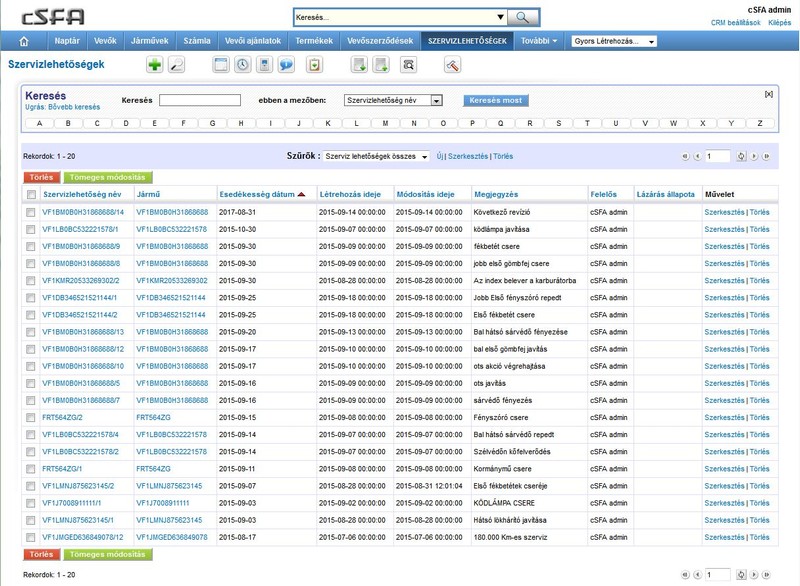This screenshot has width=800, height=586.
Task: Click Új link next to the filter
Action: click(440, 157)
